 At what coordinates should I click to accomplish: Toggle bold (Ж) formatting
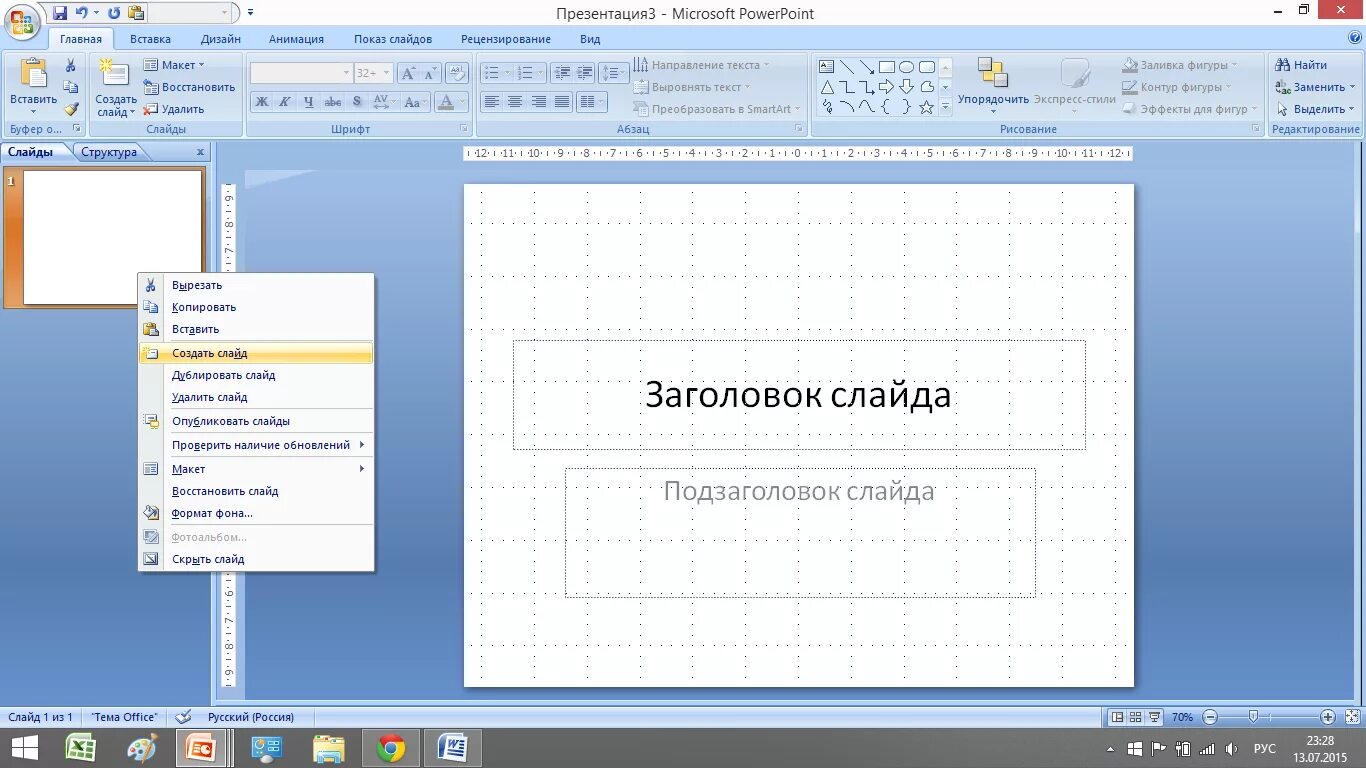point(261,102)
